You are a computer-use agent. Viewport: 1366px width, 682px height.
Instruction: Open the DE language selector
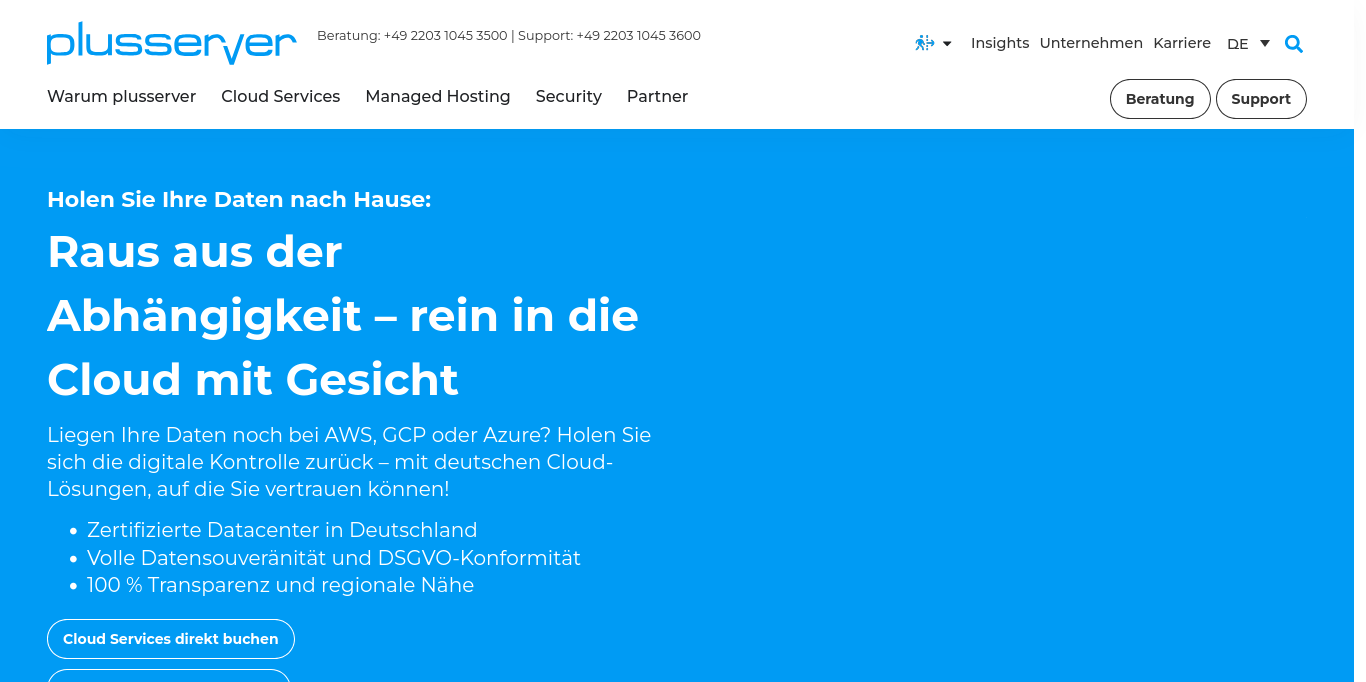pyautogui.click(x=1247, y=44)
